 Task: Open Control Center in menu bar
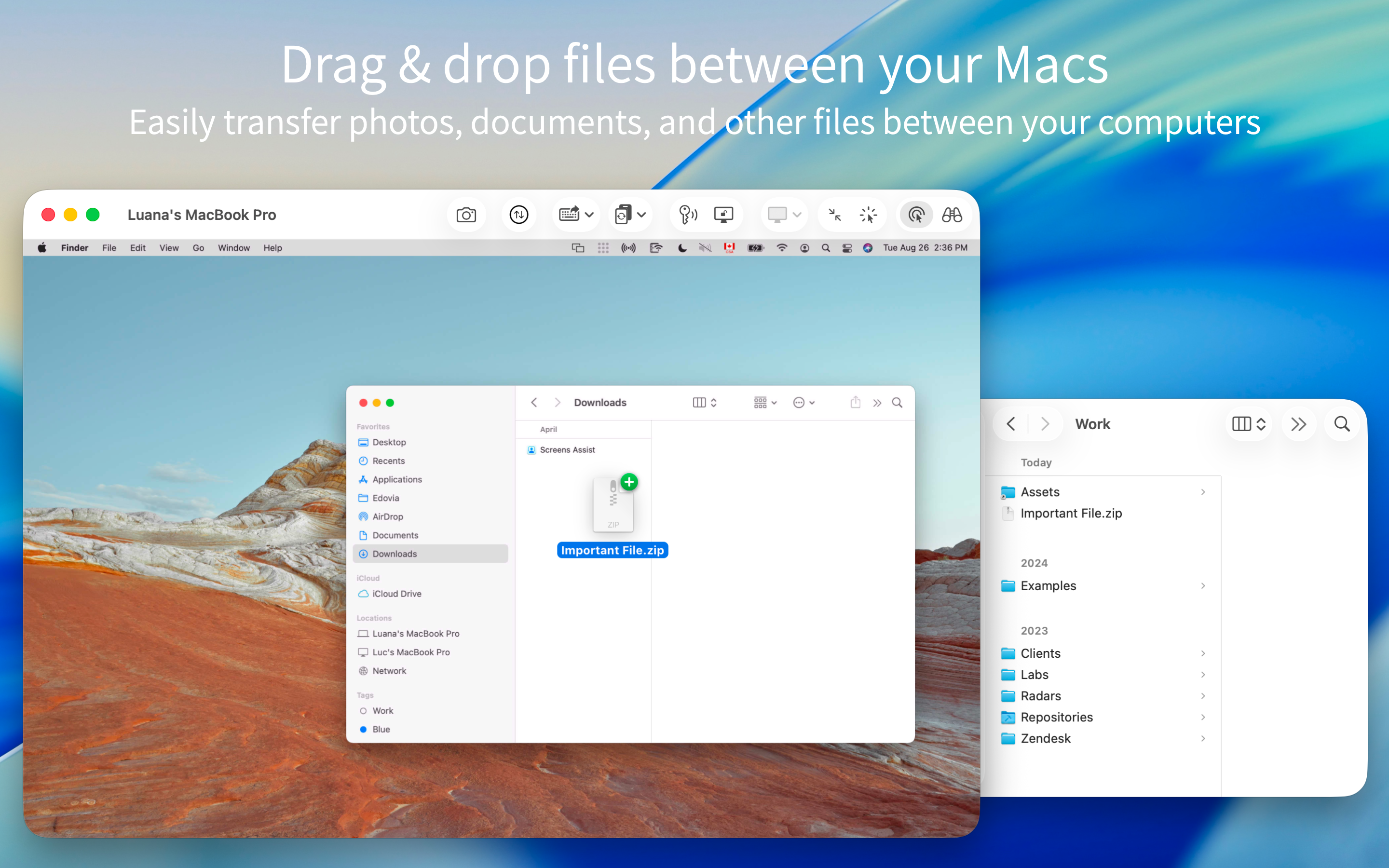(x=846, y=247)
